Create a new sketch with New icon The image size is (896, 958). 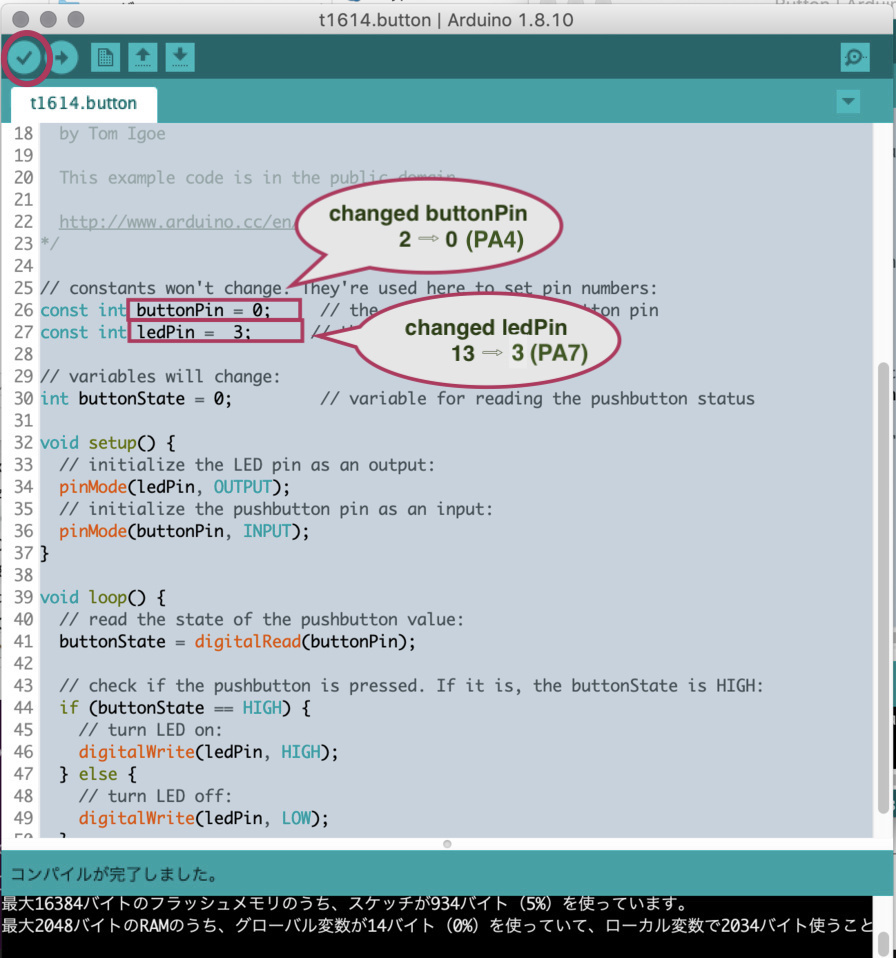105,57
